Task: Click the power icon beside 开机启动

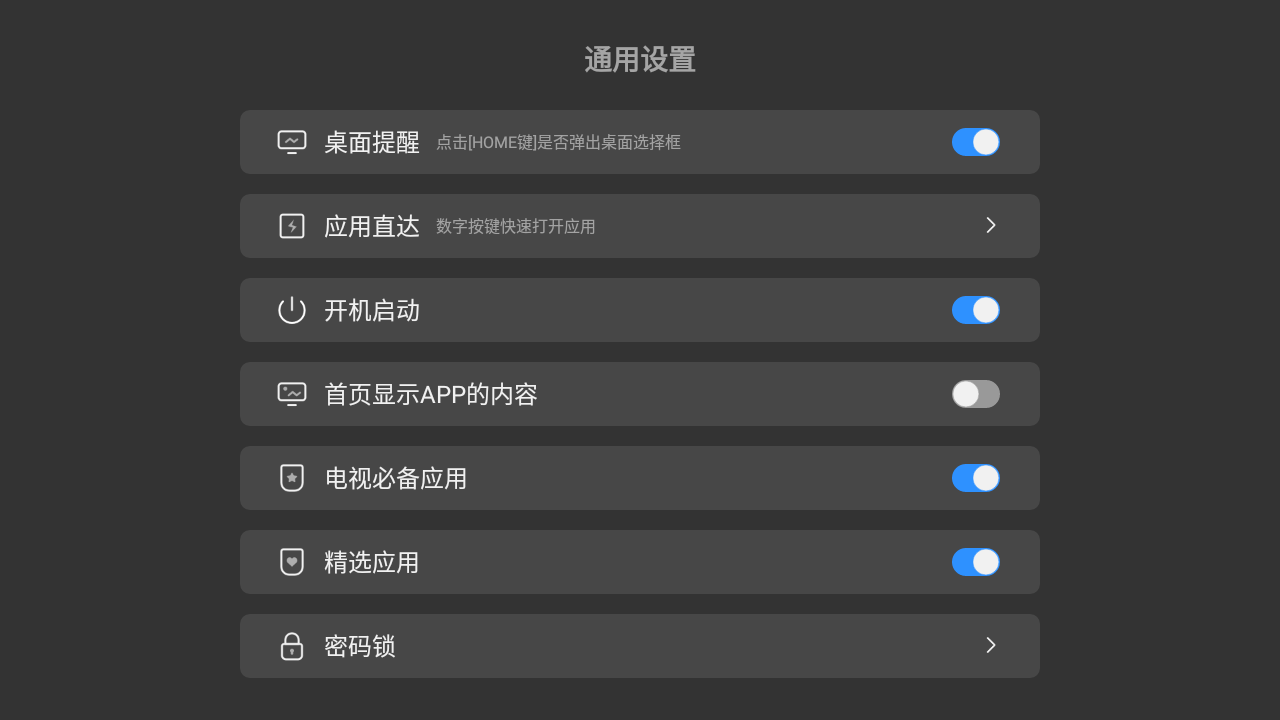Action: 292,310
